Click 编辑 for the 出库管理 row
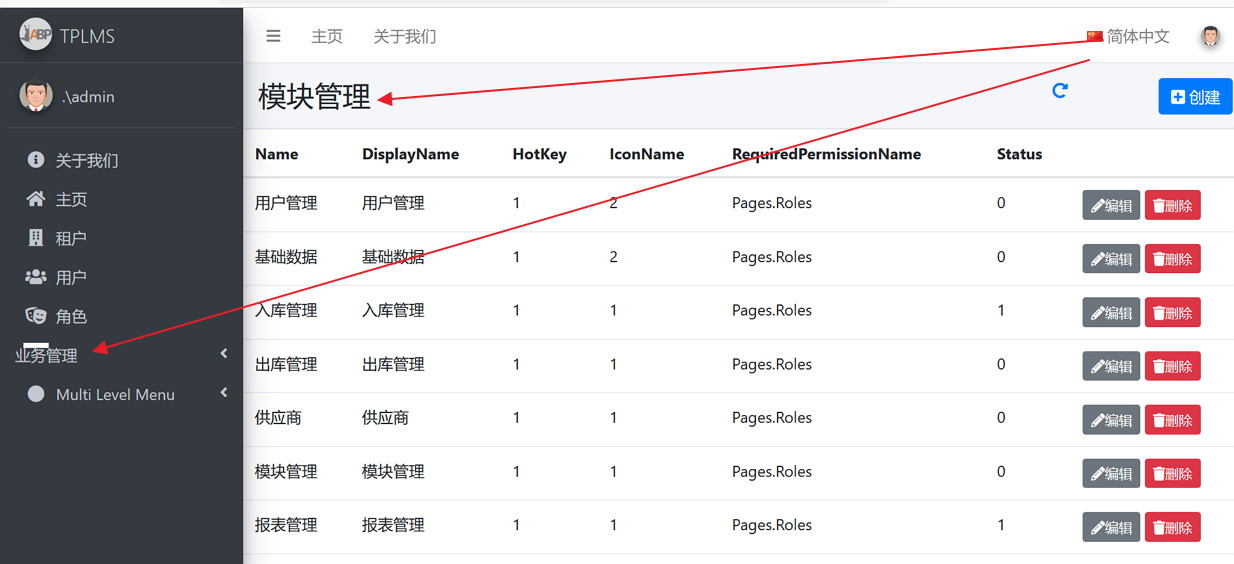 tap(1111, 366)
